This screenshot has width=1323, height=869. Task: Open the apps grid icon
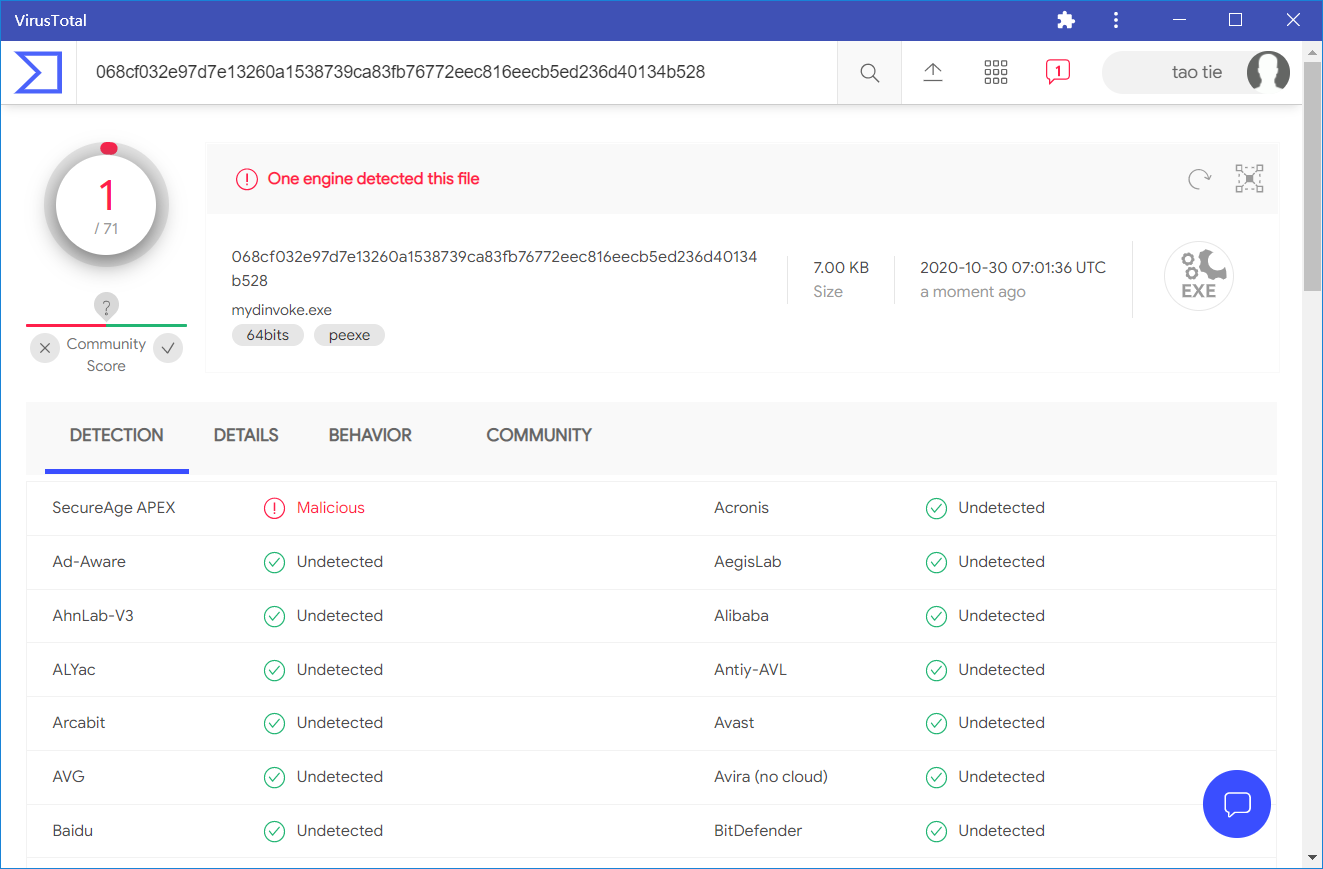point(996,72)
